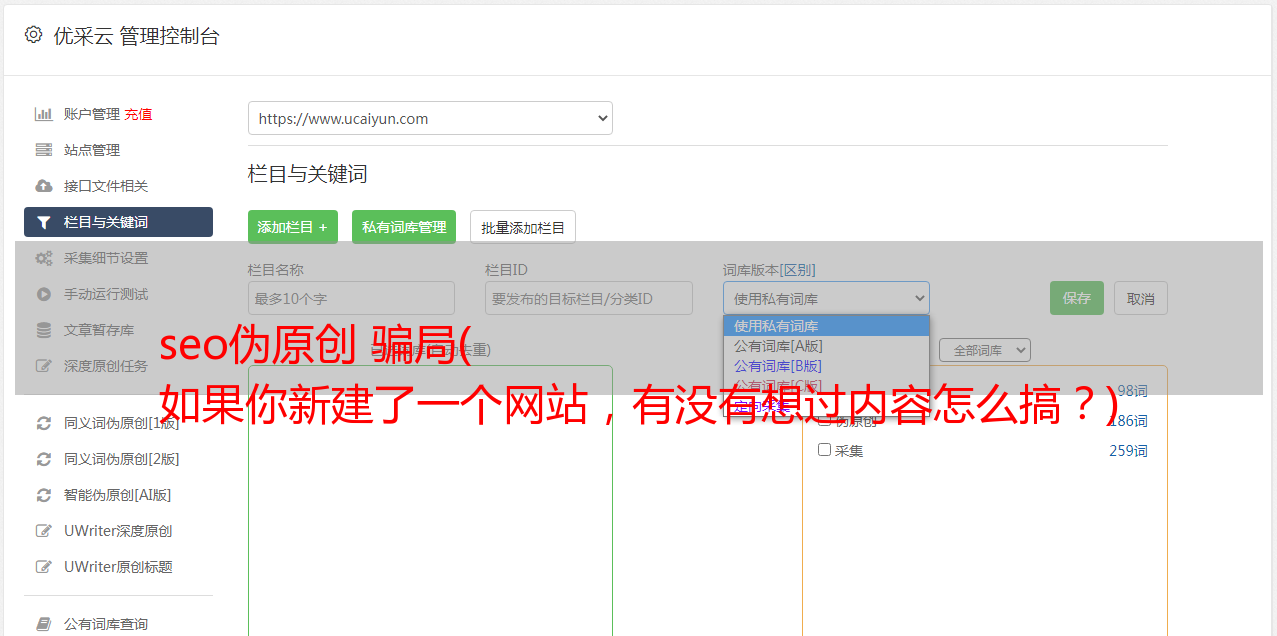Click the 186词 count link
This screenshot has height=636, width=1277.
tap(1128, 421)
